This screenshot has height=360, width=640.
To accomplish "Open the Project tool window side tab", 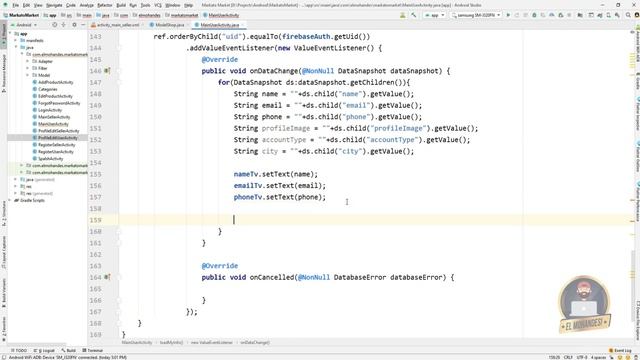I will point(4,35).
